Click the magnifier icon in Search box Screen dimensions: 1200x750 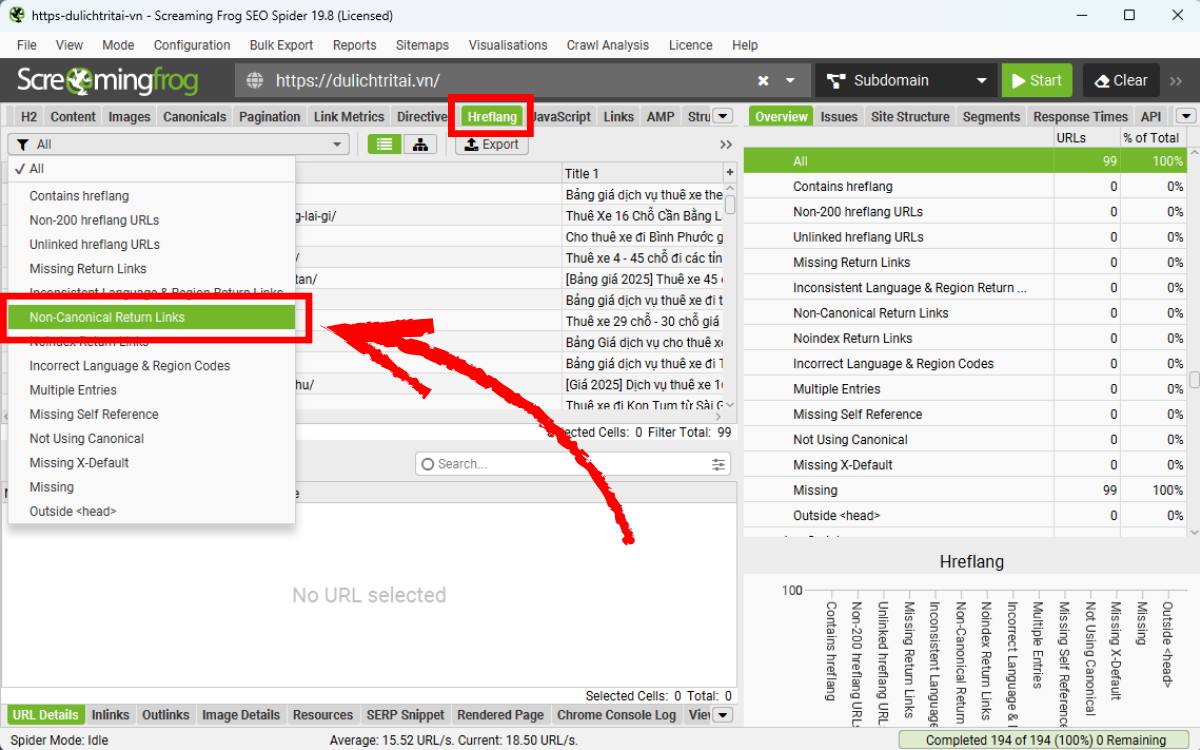(427, 463)
